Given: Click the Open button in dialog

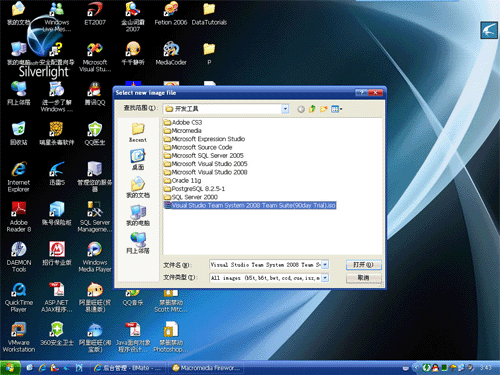Looking at the screenshot, I should (363, 265).
